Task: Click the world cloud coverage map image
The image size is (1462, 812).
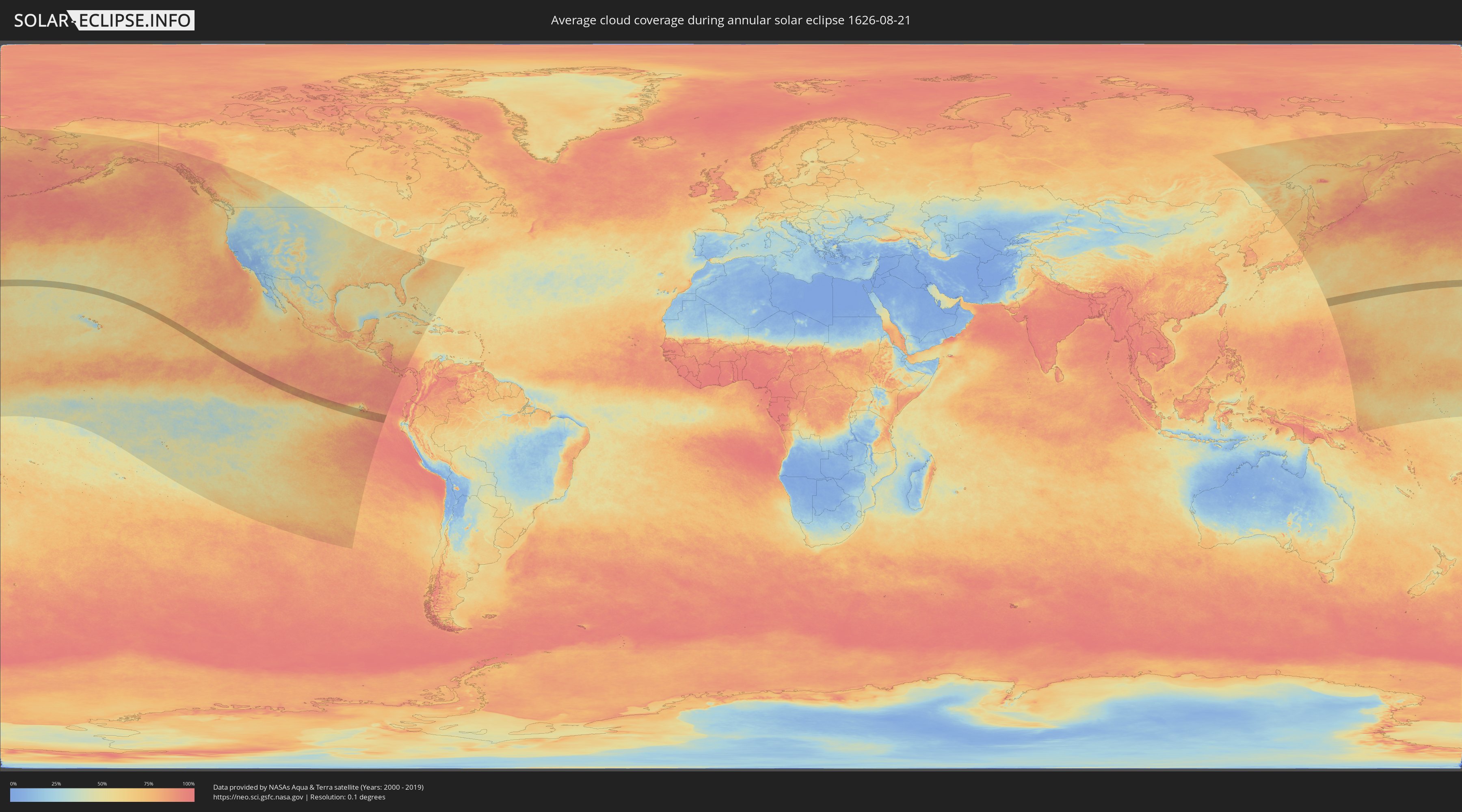Action: pyautogui.click(x=731, y=406)
